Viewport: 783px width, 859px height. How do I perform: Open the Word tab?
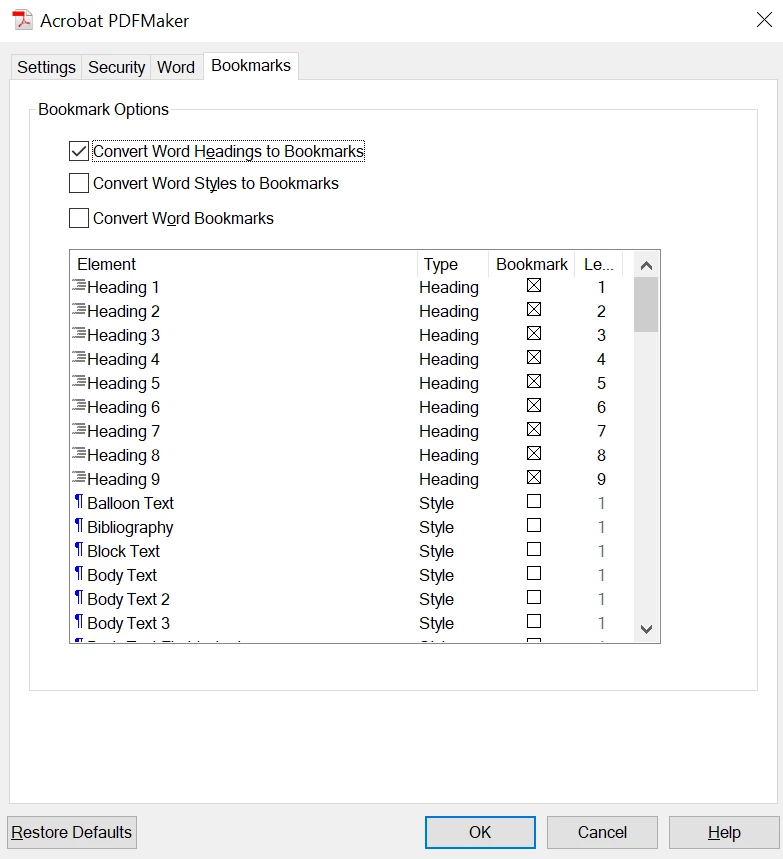click(x=176, y=67)
